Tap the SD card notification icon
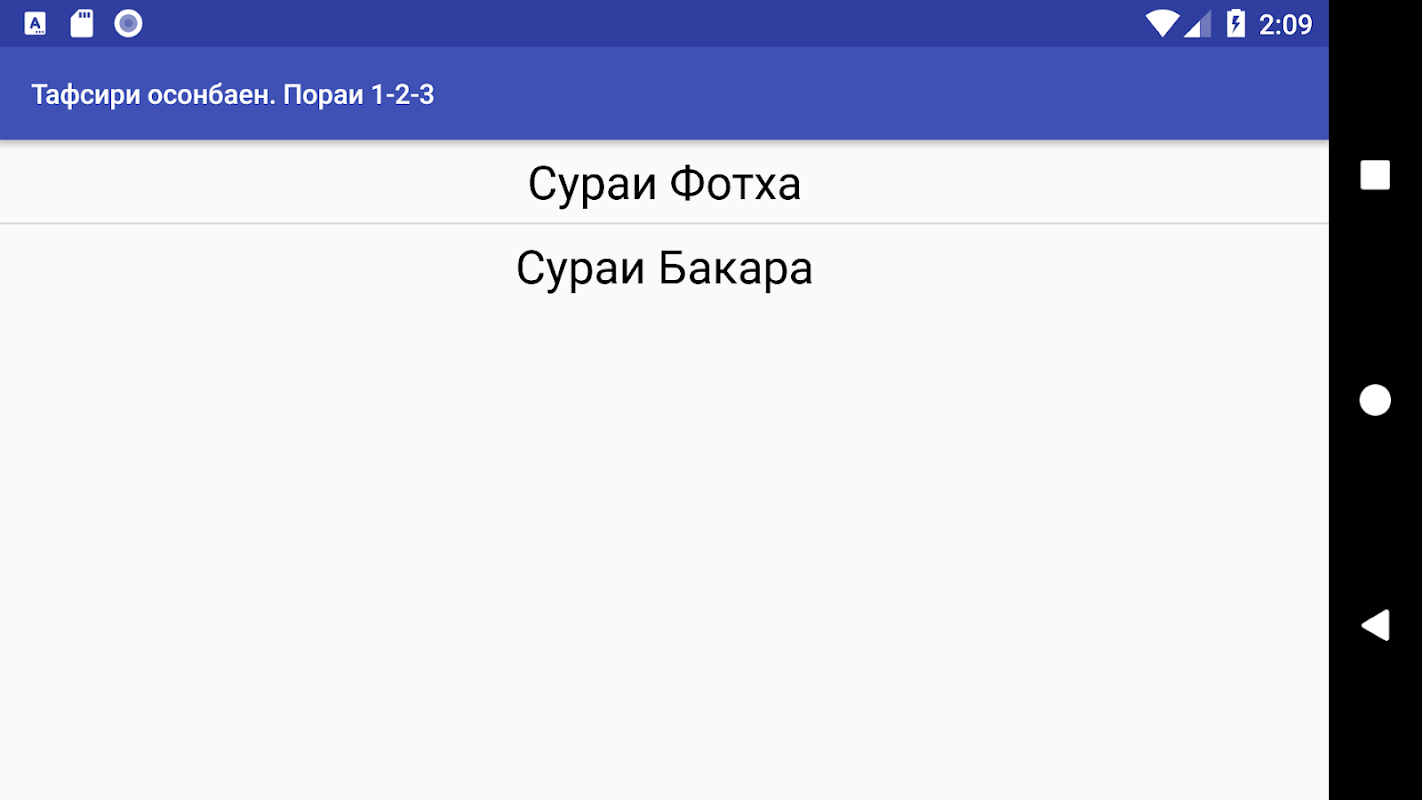This screenshot has width=1422, height=800. coord(82,23)
